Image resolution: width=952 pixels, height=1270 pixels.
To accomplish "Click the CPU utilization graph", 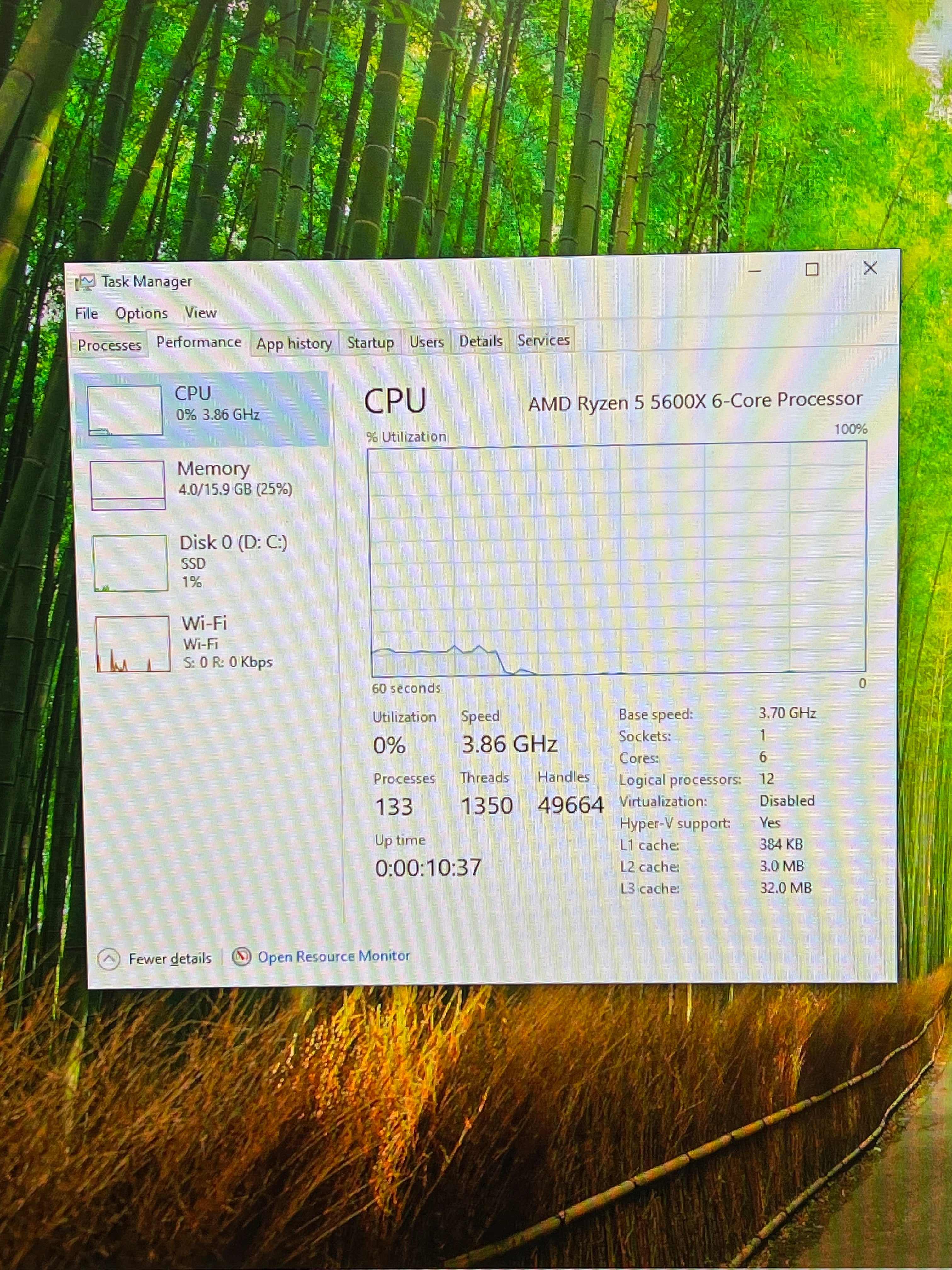I will point(618,559).
